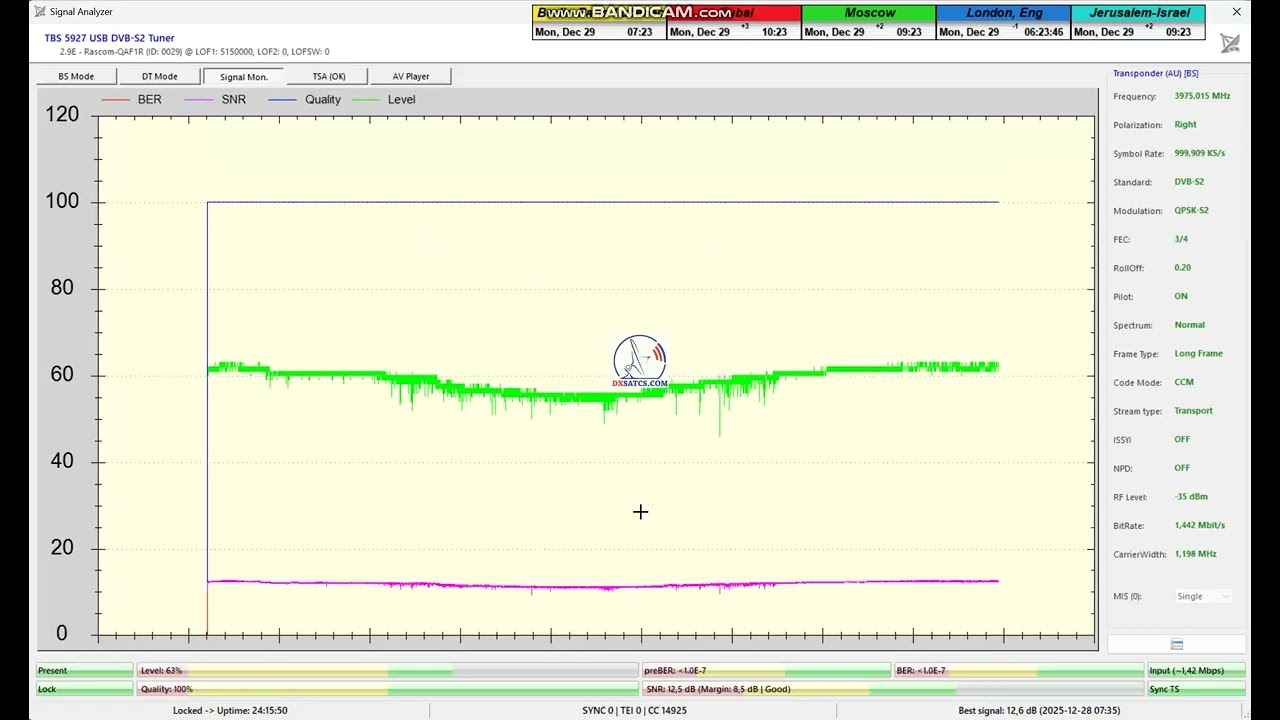Click the London, Eng clock panel

click(1003, 22)
